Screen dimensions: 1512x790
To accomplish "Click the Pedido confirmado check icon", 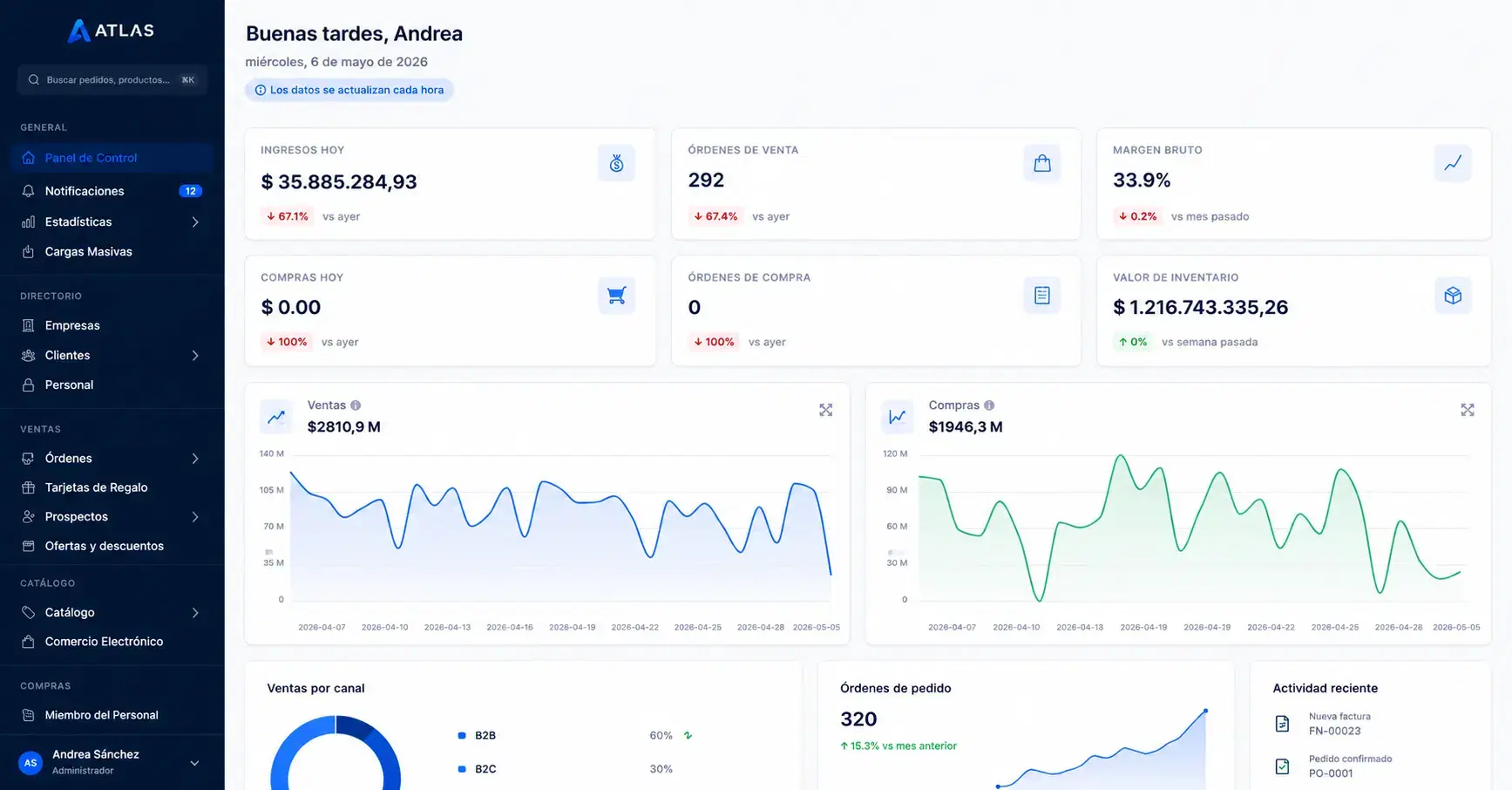I will [1283, 766].
